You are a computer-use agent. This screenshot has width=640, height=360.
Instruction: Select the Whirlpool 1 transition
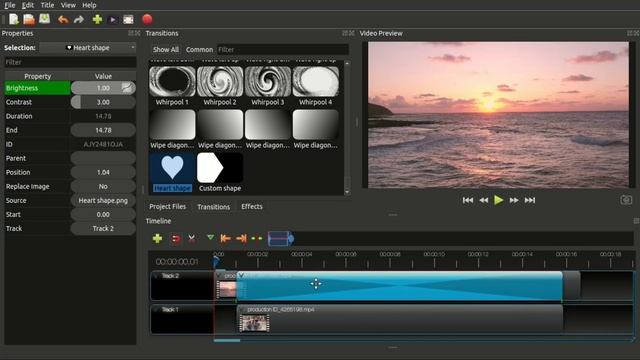pyautogui.click(x=172, y=87)
